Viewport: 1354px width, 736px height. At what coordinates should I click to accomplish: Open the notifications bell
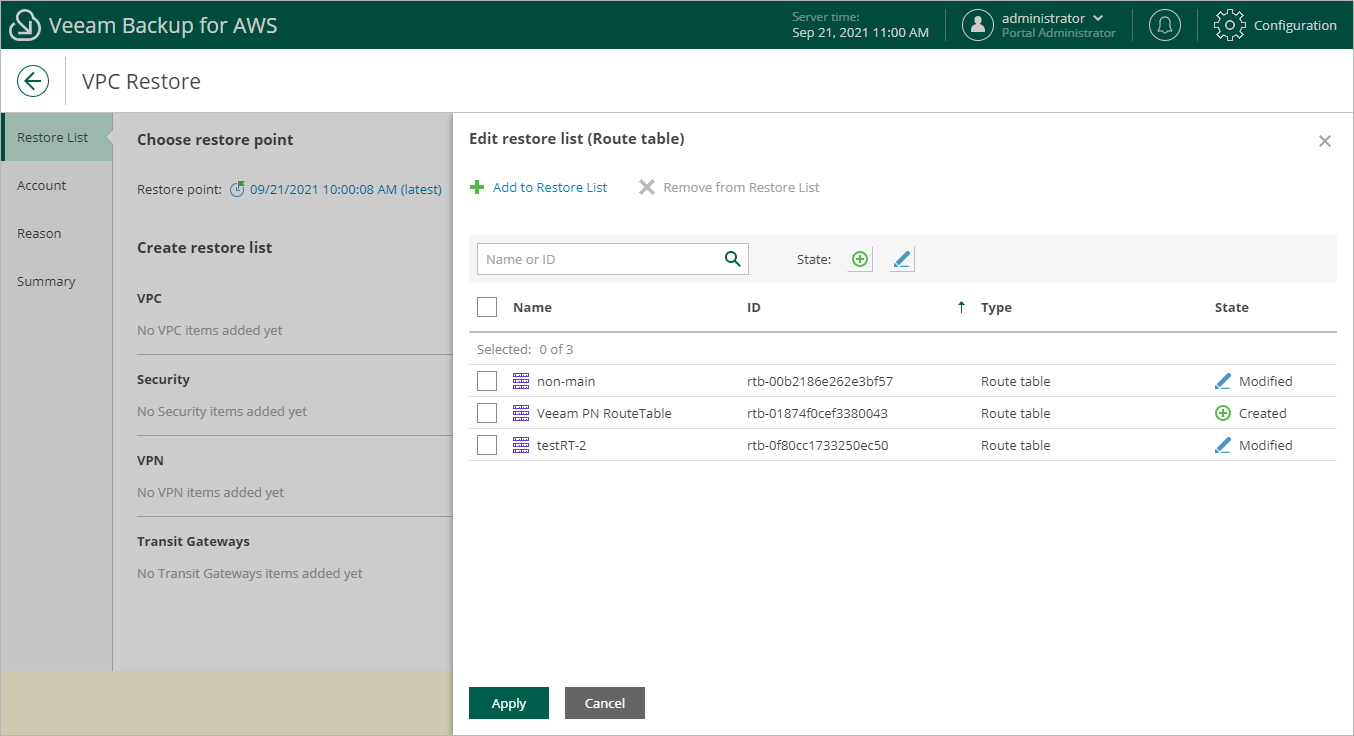(1164, 24)
